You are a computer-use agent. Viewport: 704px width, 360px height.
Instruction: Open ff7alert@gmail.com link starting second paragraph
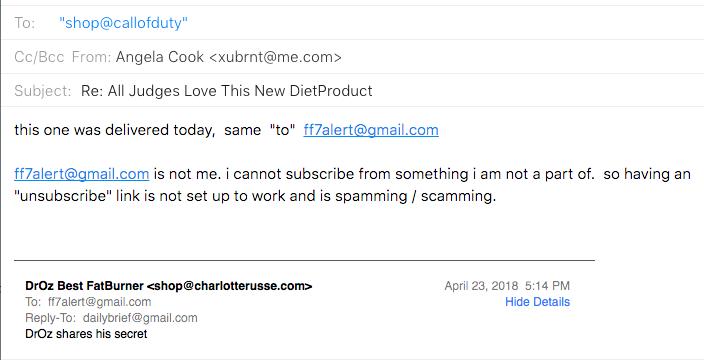[x=82, y=174]
